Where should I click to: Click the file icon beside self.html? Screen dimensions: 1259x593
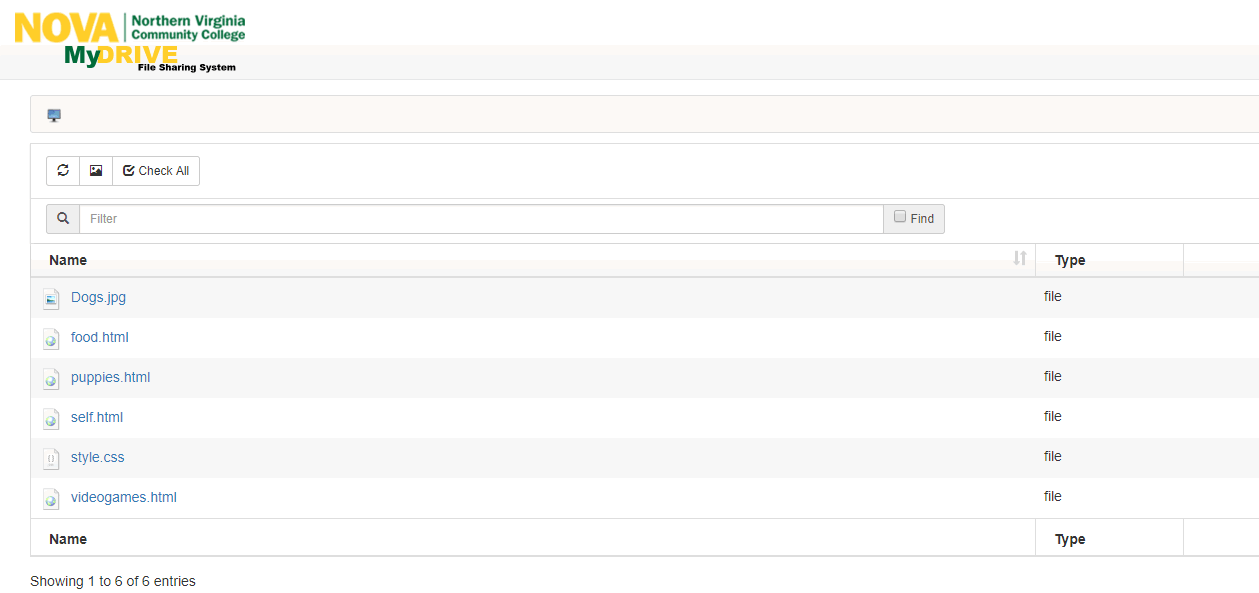51,418
